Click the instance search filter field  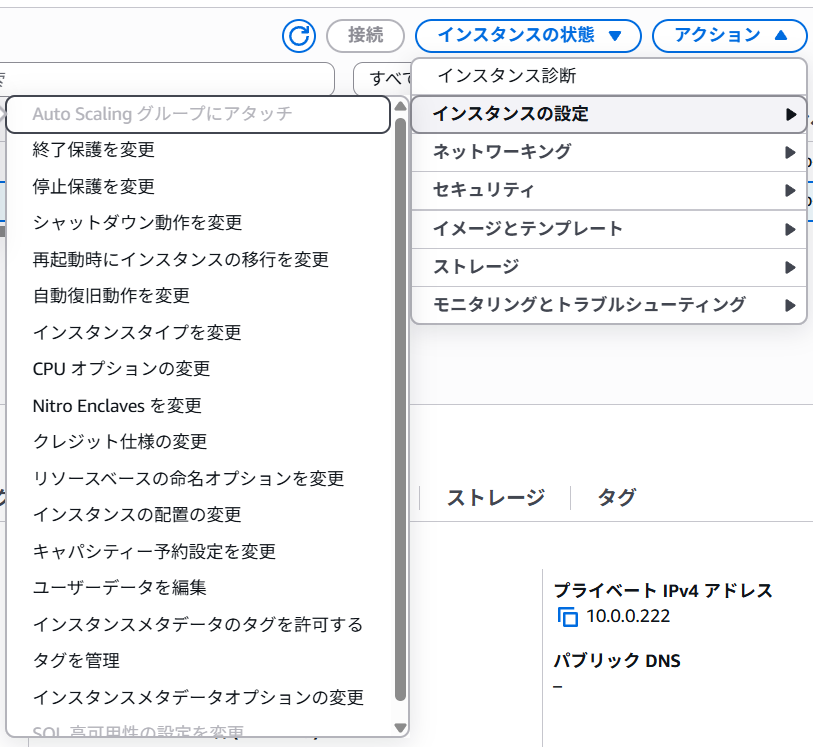click(170, 77)
